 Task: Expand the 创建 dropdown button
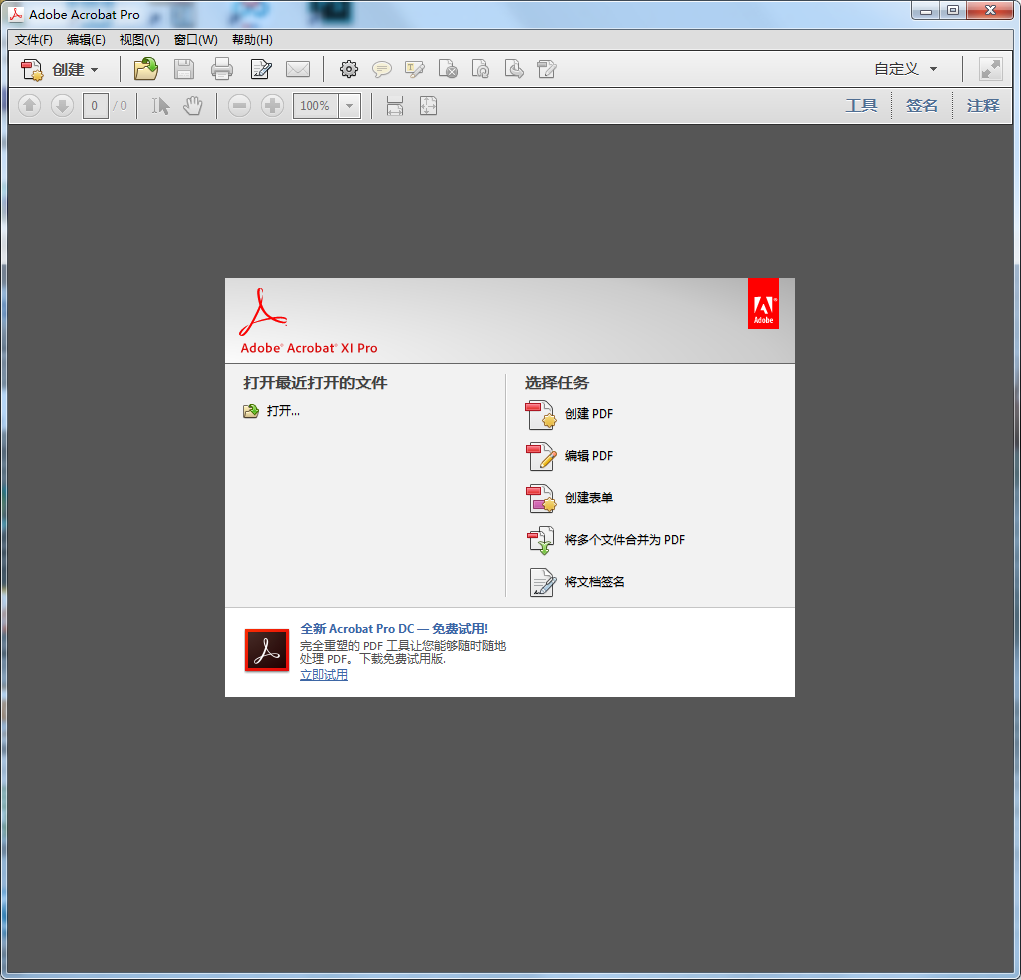point(62,69)
